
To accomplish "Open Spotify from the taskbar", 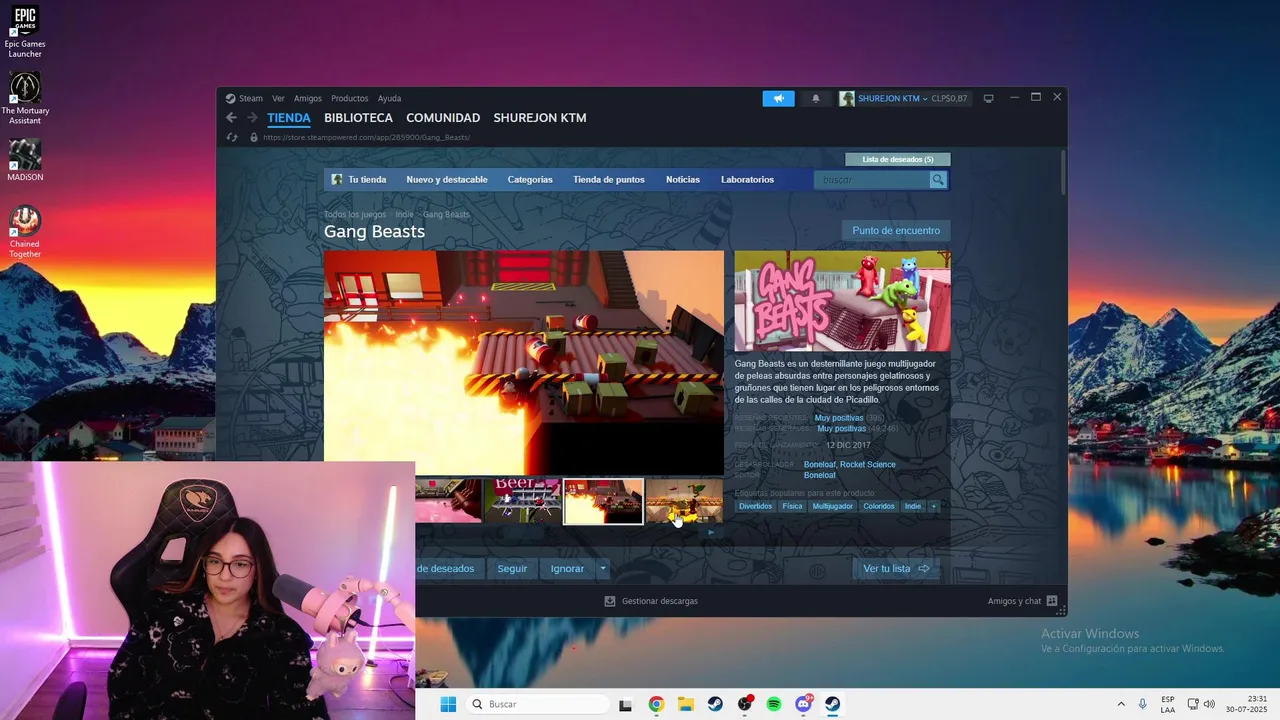I will click(774, 704).
